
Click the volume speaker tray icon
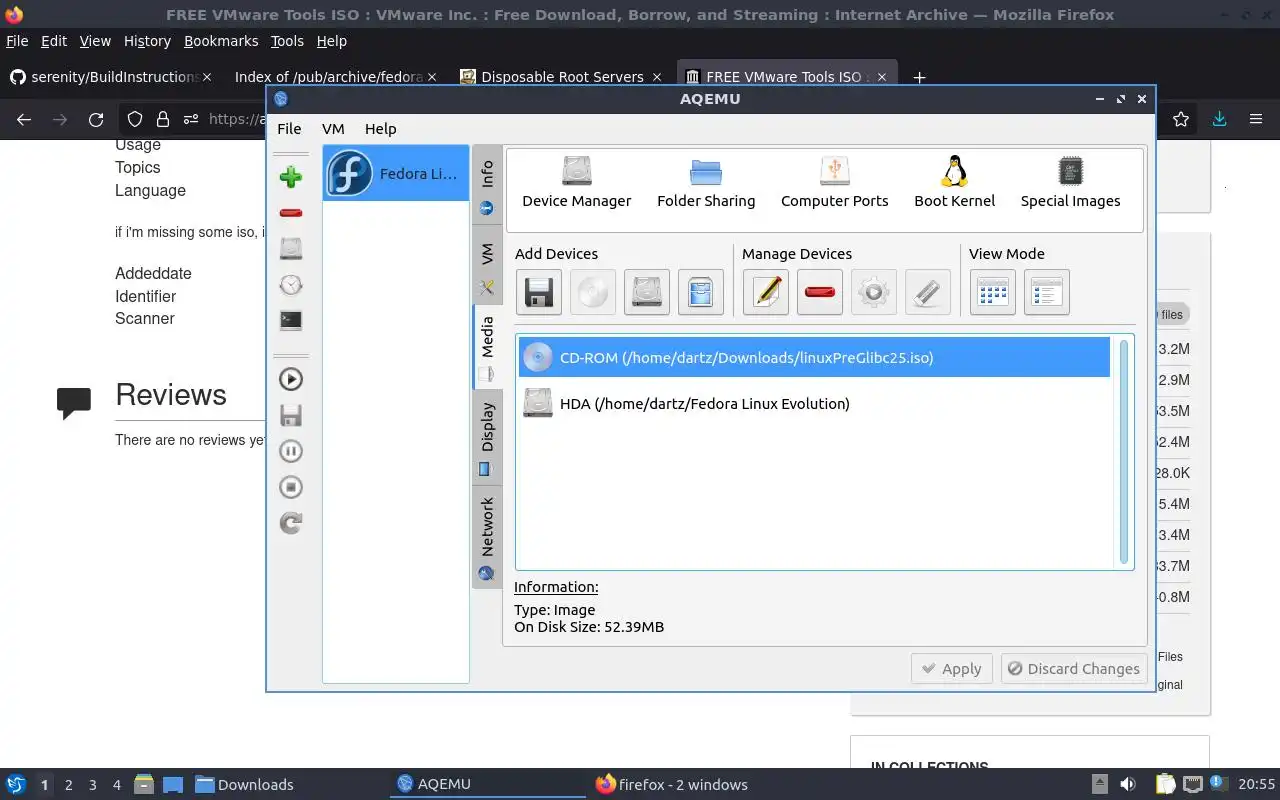coord(1127,784)
